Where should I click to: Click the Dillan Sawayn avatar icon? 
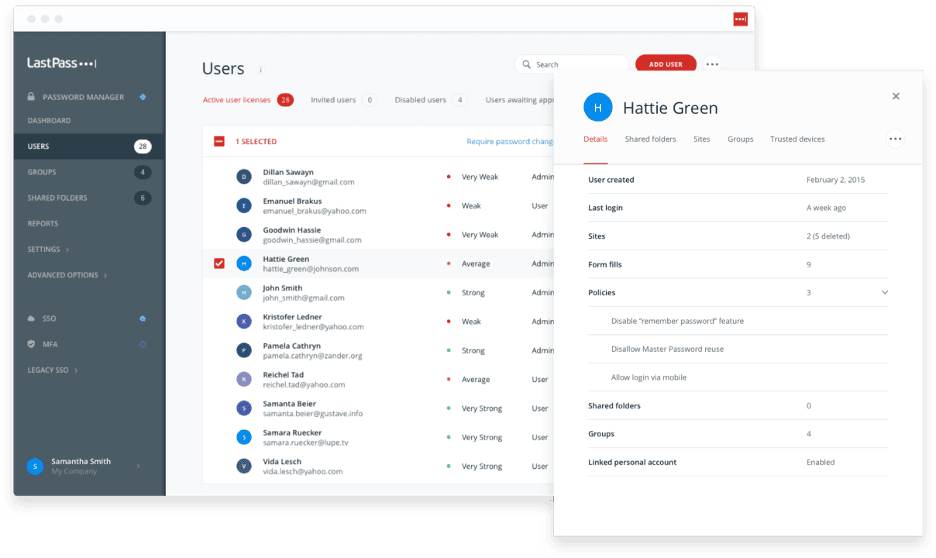[243, 176]
